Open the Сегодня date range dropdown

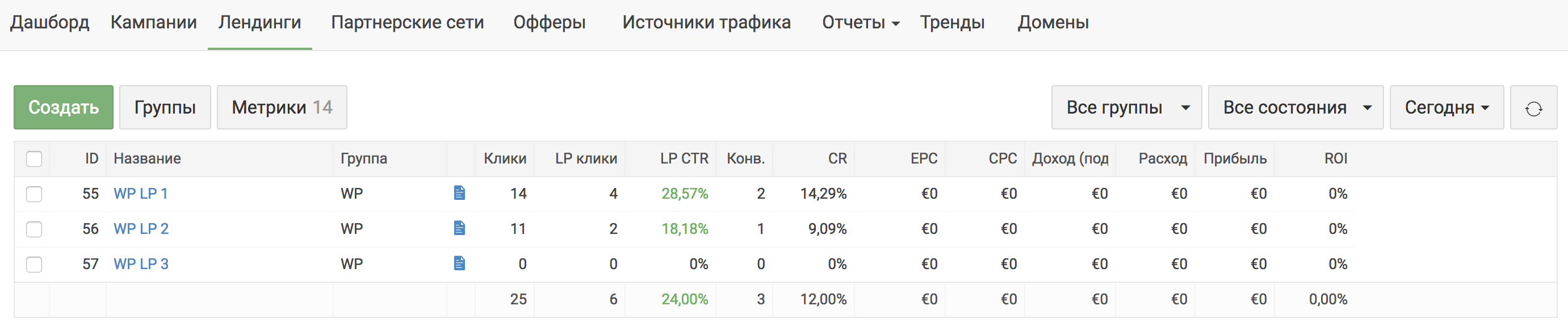pyautogui.click(x=1447, y=108)
